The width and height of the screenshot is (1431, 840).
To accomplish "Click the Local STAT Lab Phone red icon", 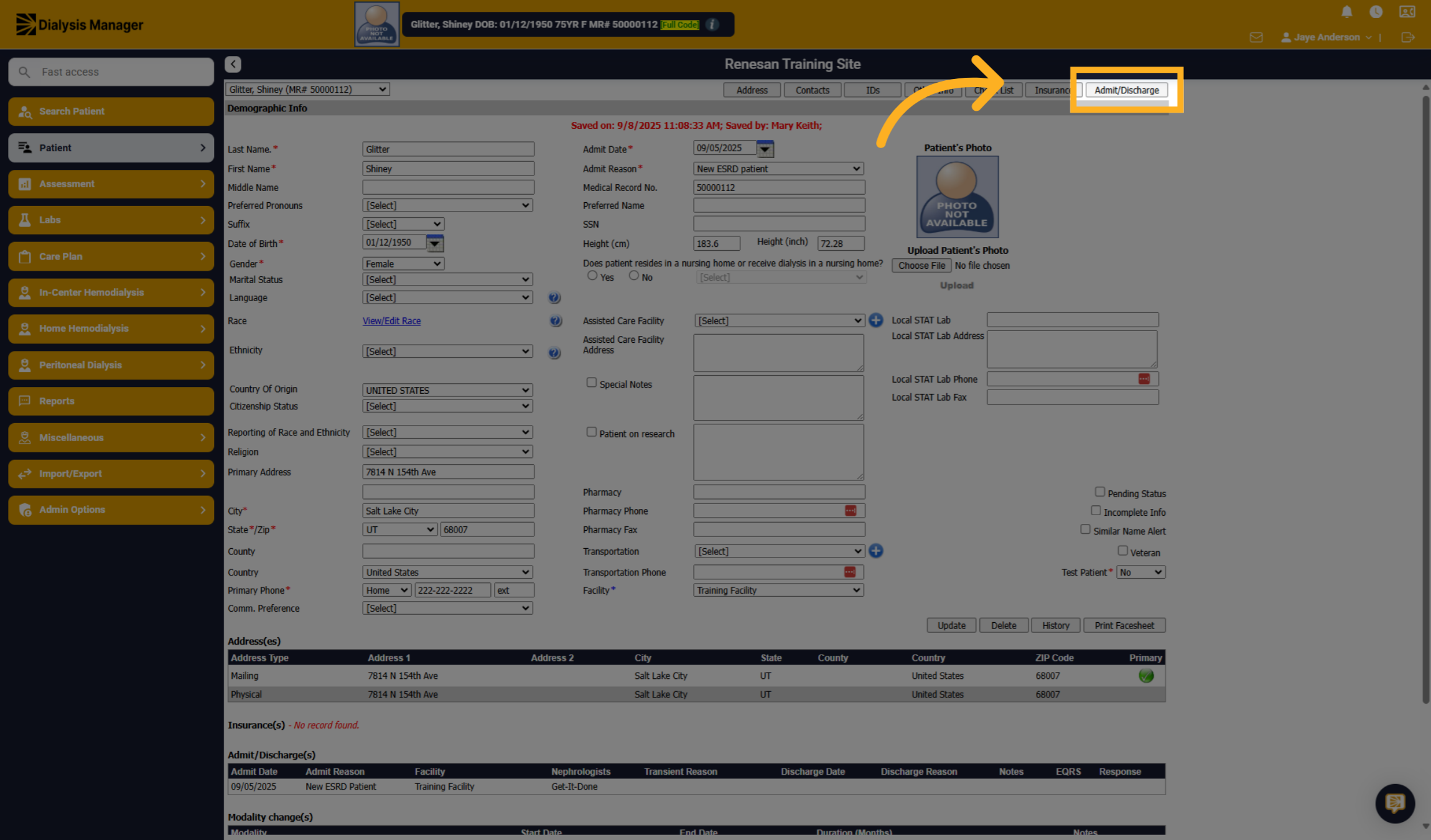I will click(x=1144, y=379).
